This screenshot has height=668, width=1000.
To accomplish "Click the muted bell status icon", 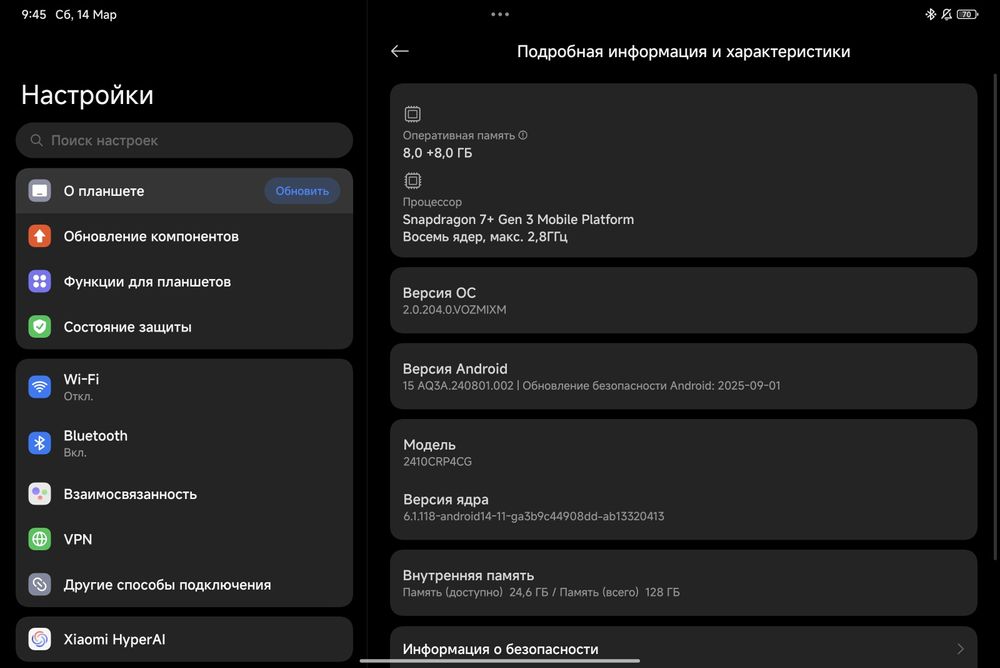I will [x=946, y=14].
